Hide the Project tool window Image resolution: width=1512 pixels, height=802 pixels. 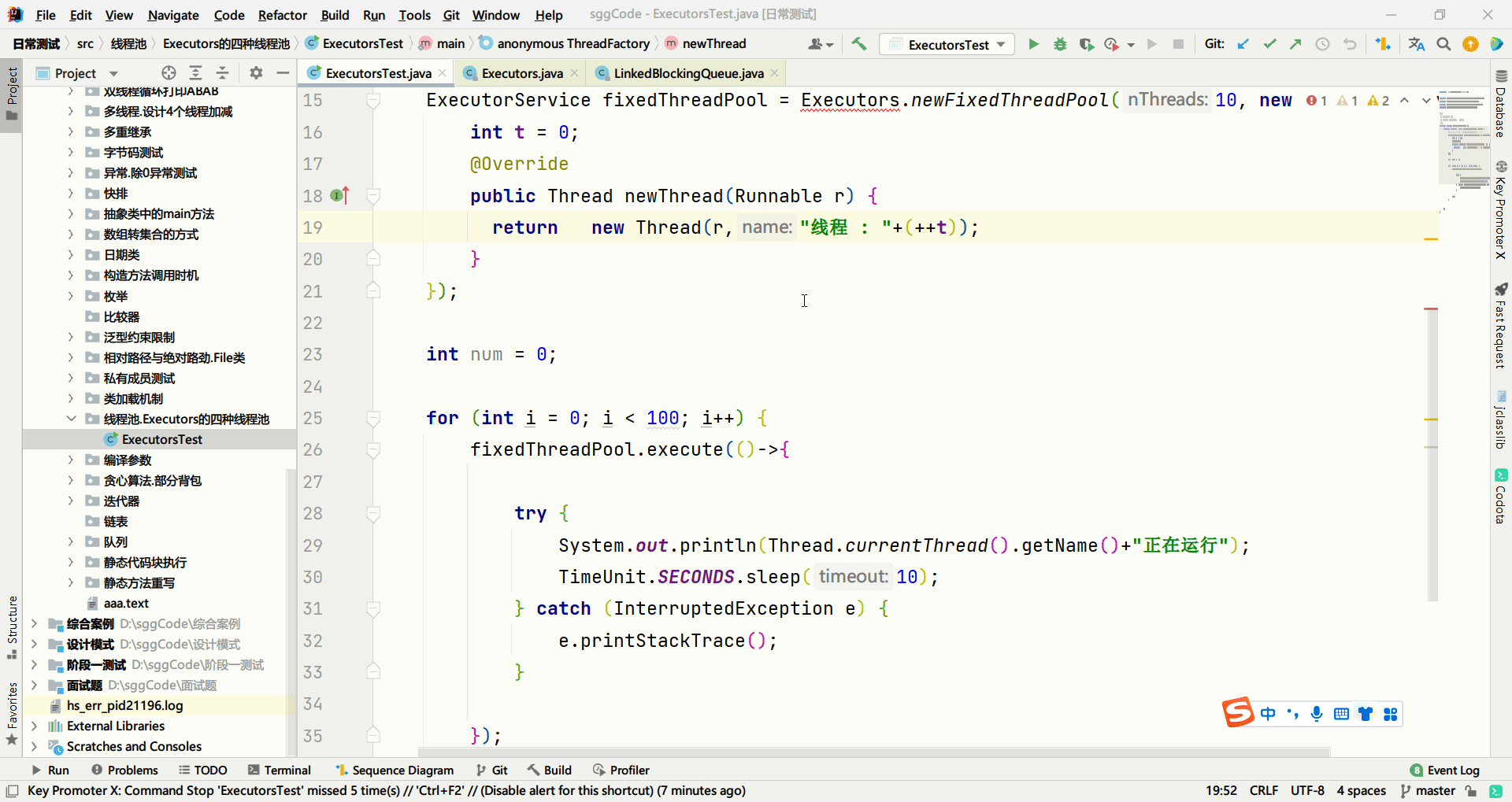click(x=283, y=73)
